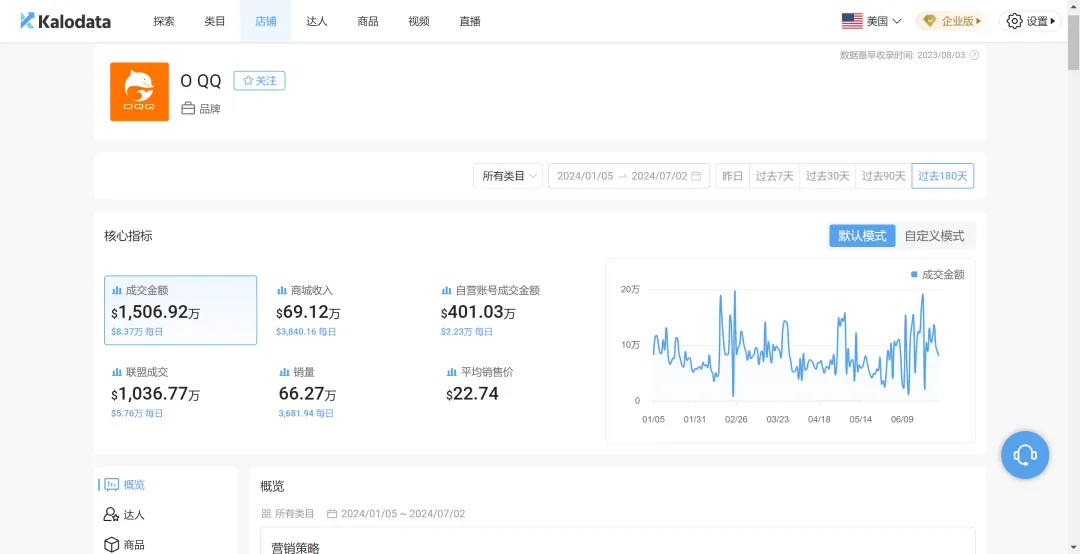Open the 美国 country selector dropdown
This screenshot has width=1080, height=554.
tap(871, 21)
